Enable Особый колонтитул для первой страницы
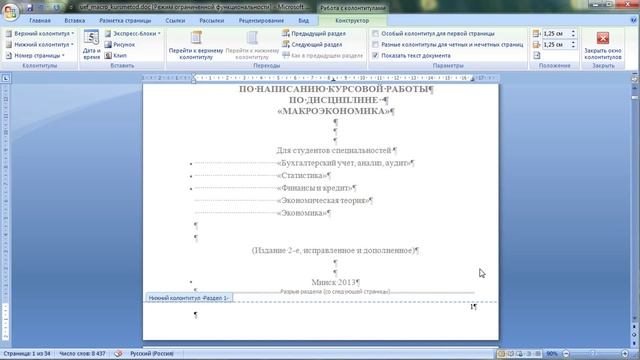Viewport: 640px width, 360px height. point(433,33)
